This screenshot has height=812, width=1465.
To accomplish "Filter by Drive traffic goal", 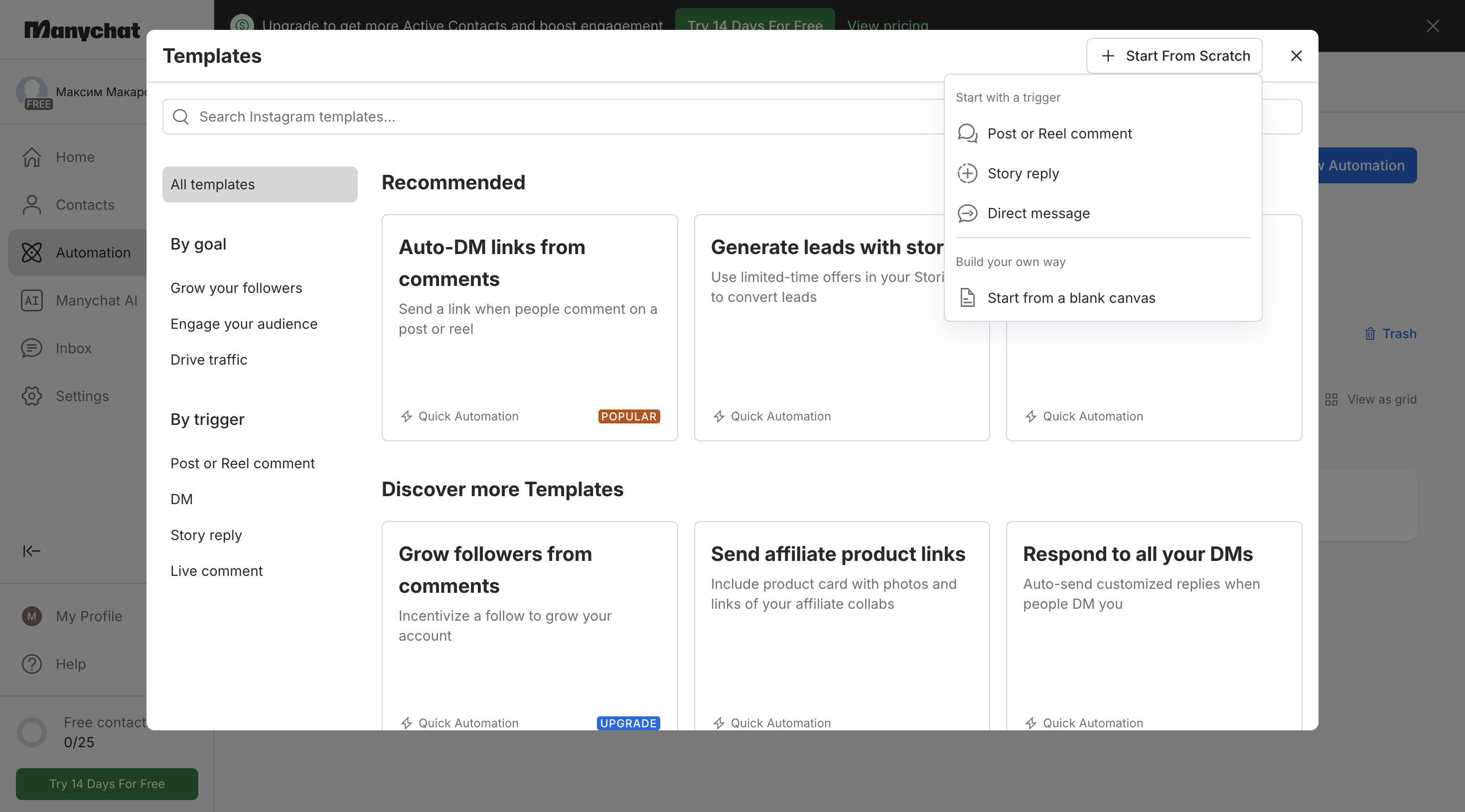I will pyautogui.click(x=209, y=360).
